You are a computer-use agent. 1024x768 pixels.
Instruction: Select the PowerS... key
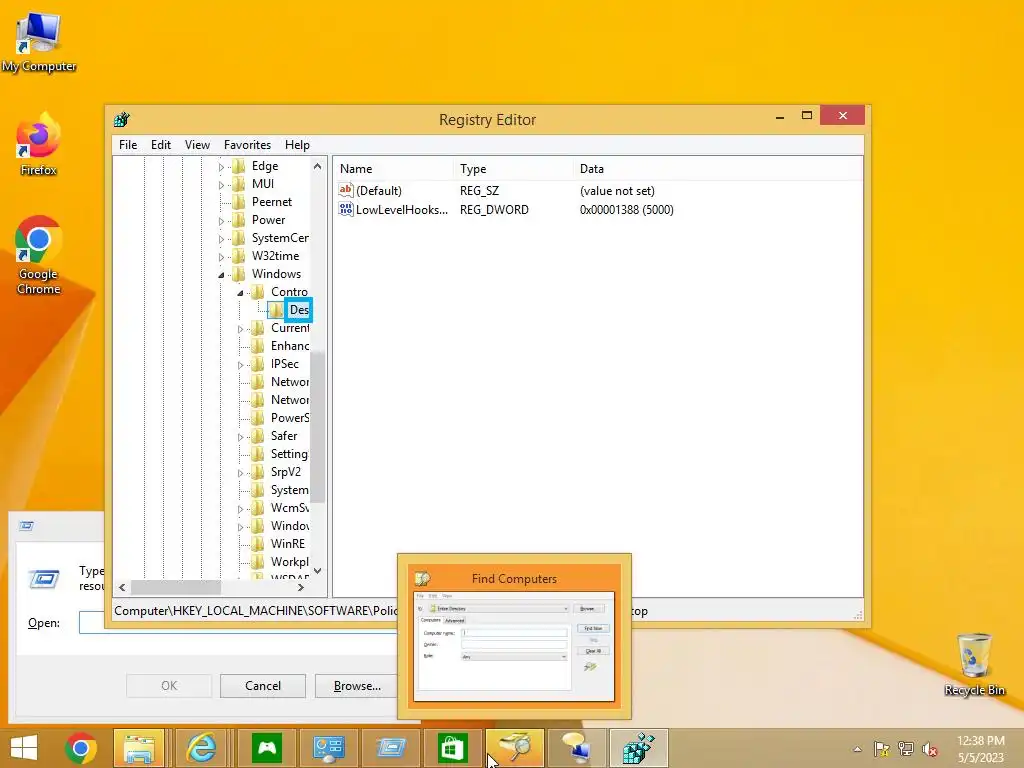(x=290, y=417)
